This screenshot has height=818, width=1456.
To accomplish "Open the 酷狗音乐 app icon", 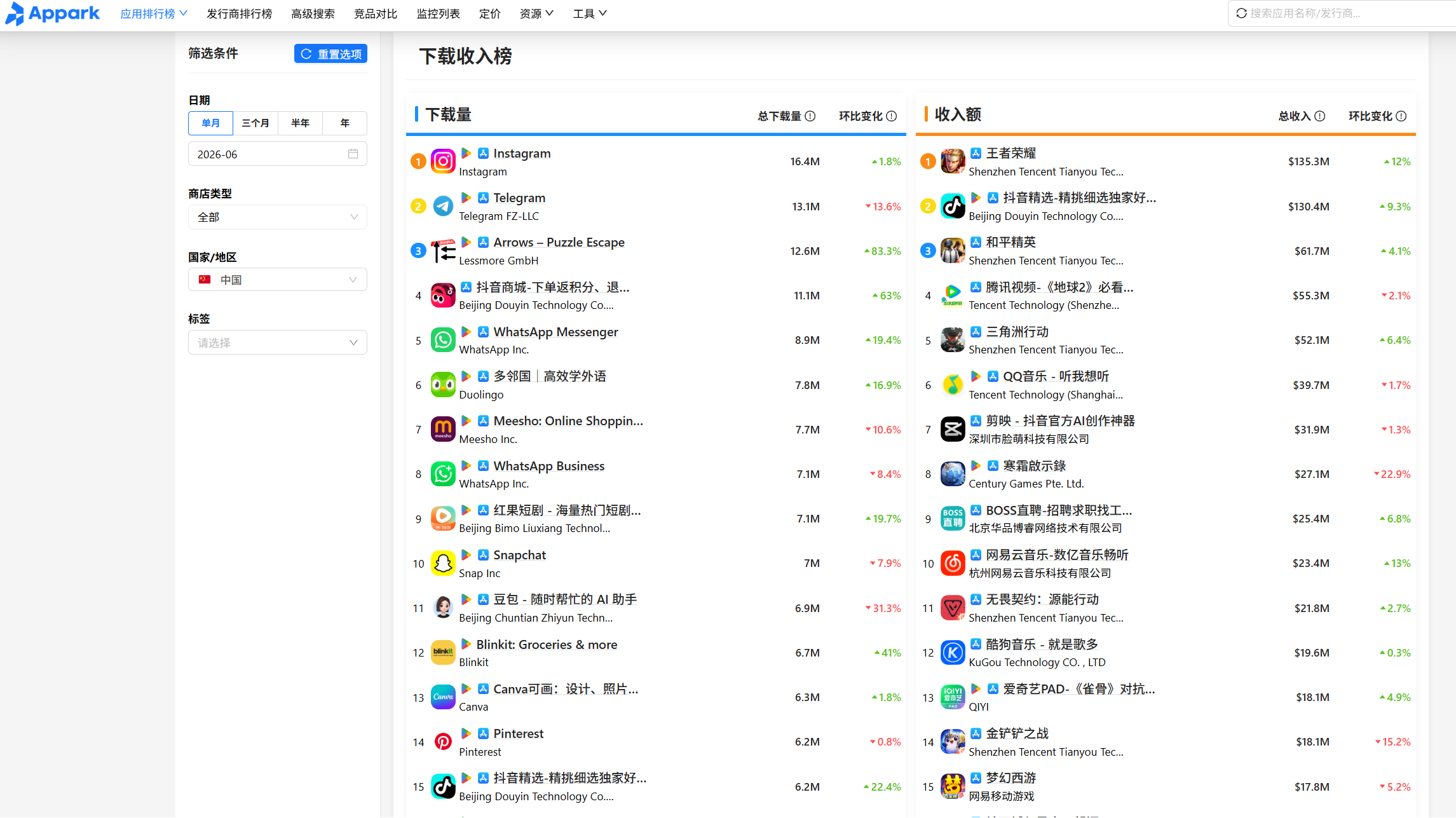I will click(953, 652).
